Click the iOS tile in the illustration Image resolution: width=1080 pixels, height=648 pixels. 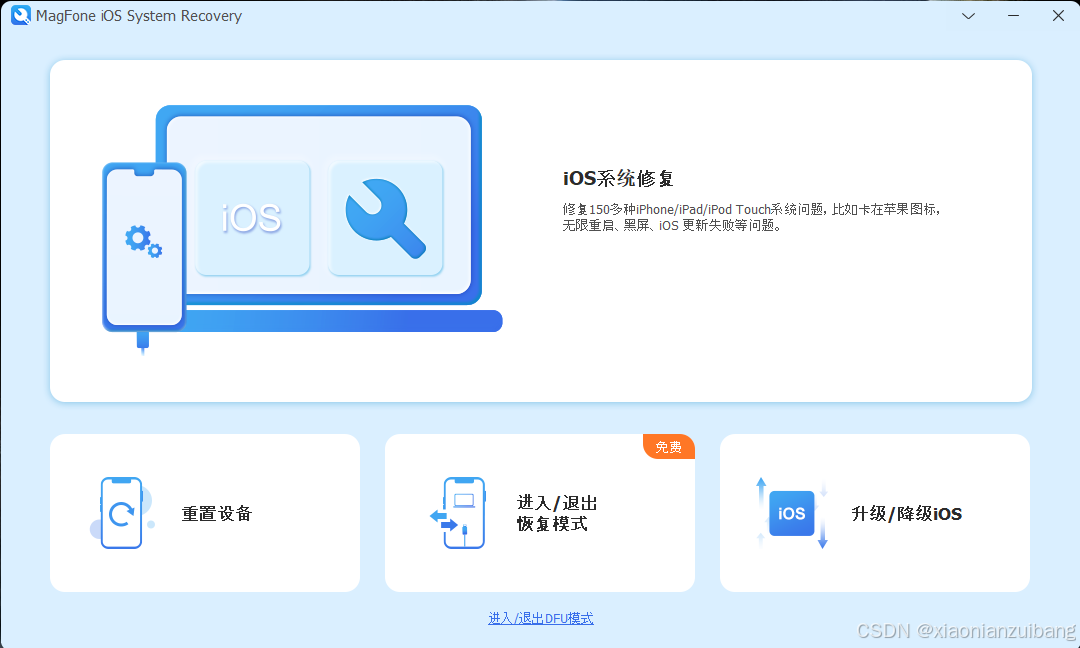pos(252,218)
